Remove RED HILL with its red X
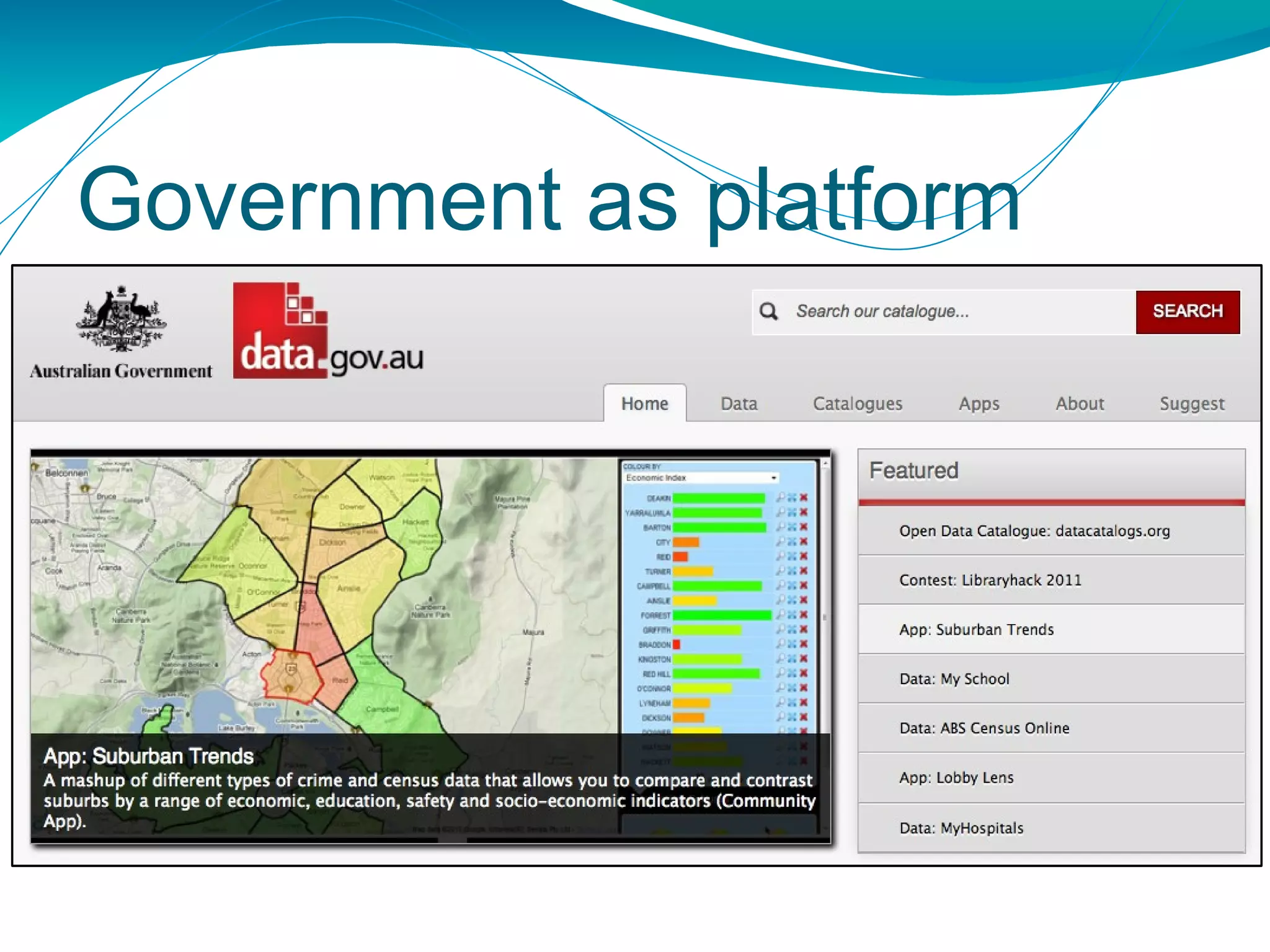Image resolution: width=1270 pixels, height=952 pixels. click(x=804, y=673)
